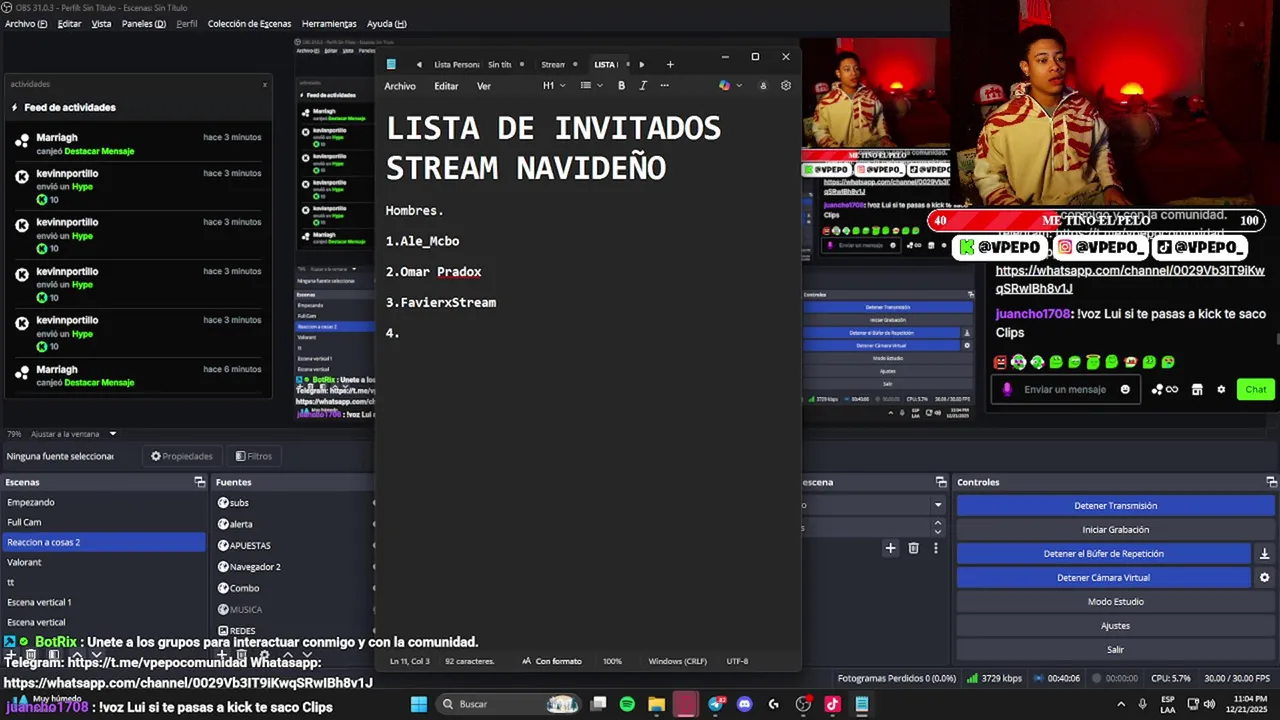Pop out the Escenas dock
The width and height of the screenshot is (1280, 720).
[x=199, y=482]
